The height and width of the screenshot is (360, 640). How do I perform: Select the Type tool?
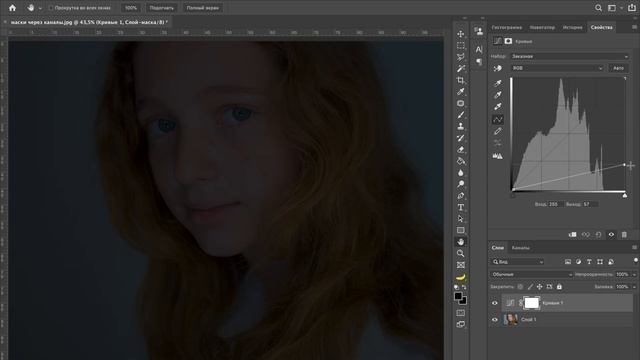coord(460,207)
